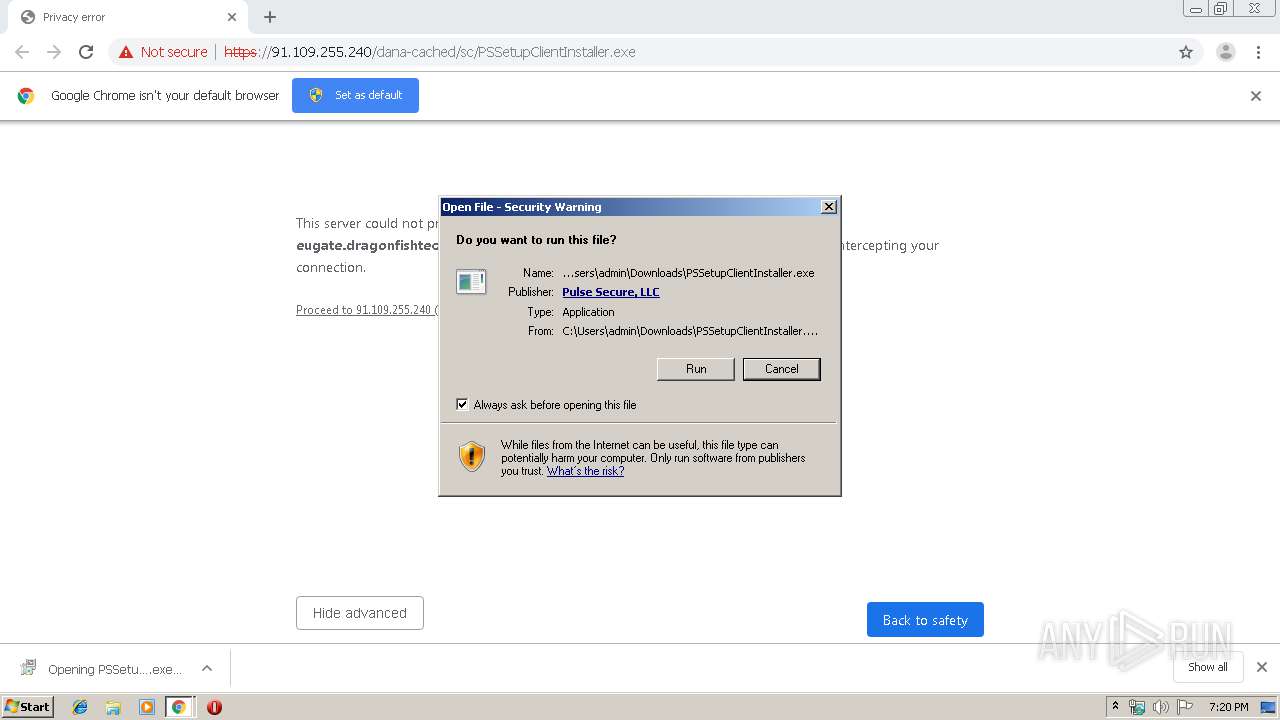Launch Internet Explorer from taskbar
The width and height of the screenshot is (1280, 720).
(80, 707)
